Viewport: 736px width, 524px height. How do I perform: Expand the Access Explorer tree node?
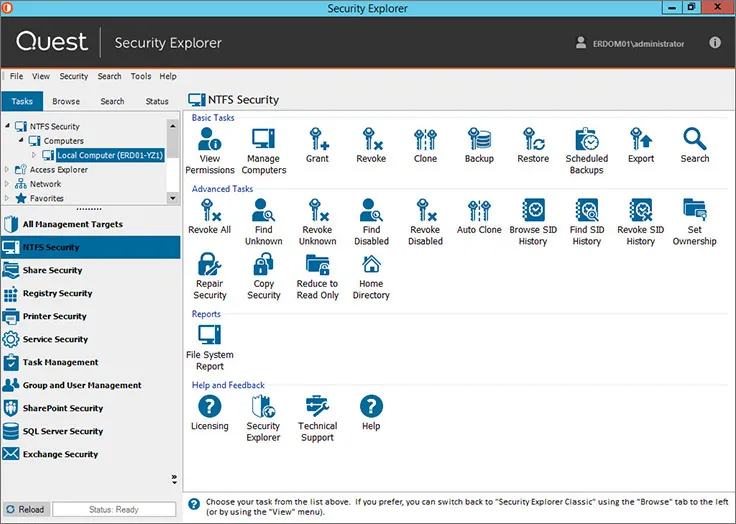click(x=8, y=170)
